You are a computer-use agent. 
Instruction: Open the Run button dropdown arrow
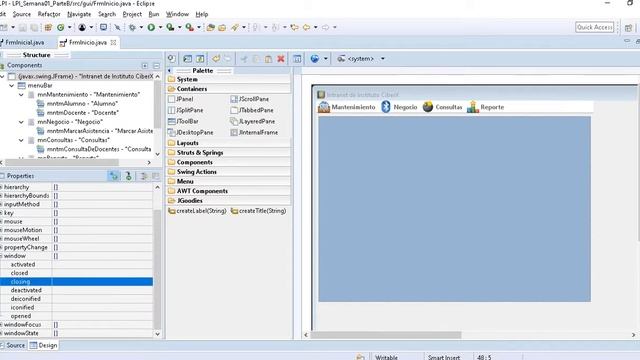[x=160, y=27]
